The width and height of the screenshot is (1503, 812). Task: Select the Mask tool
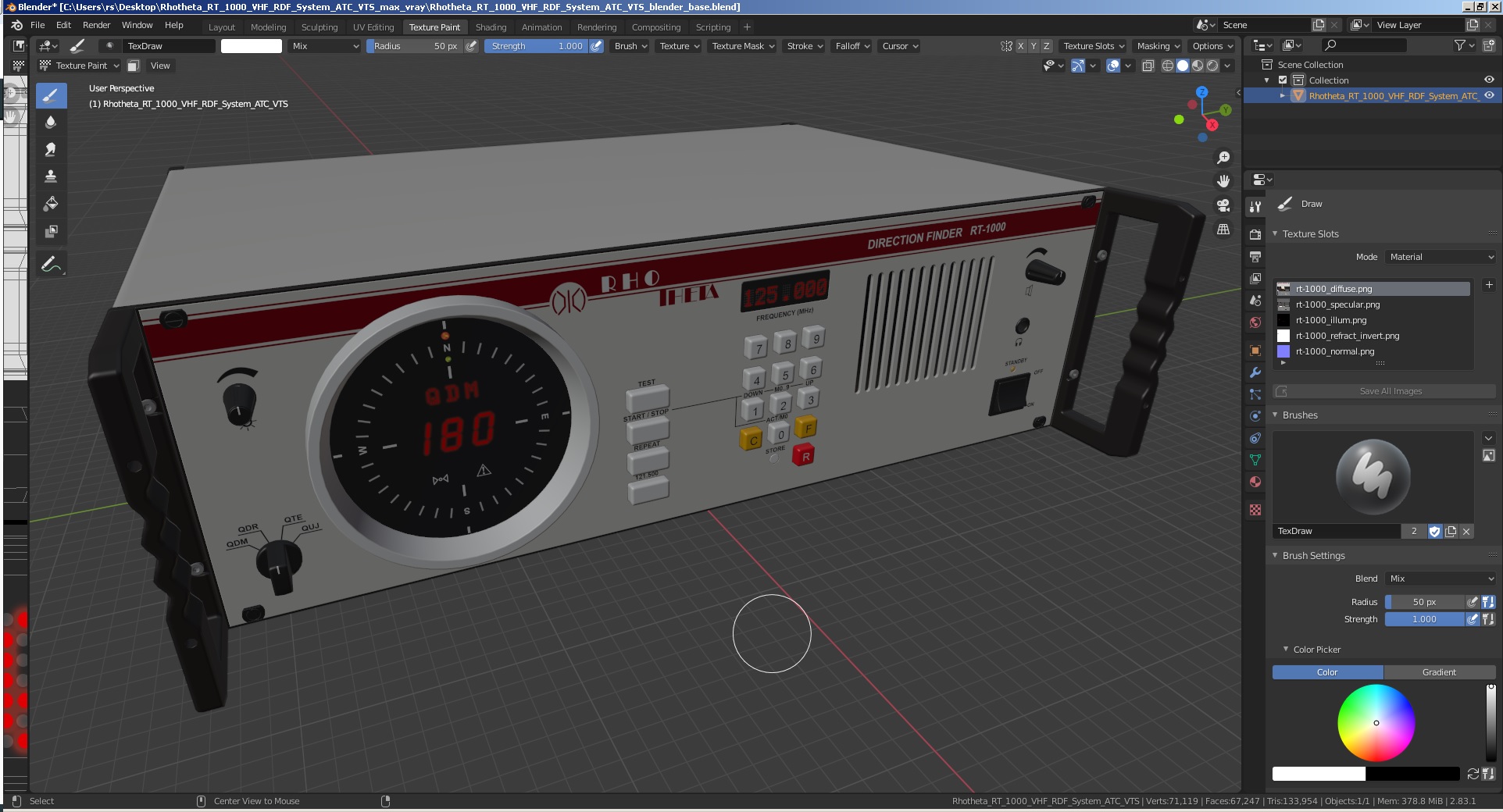51,231
